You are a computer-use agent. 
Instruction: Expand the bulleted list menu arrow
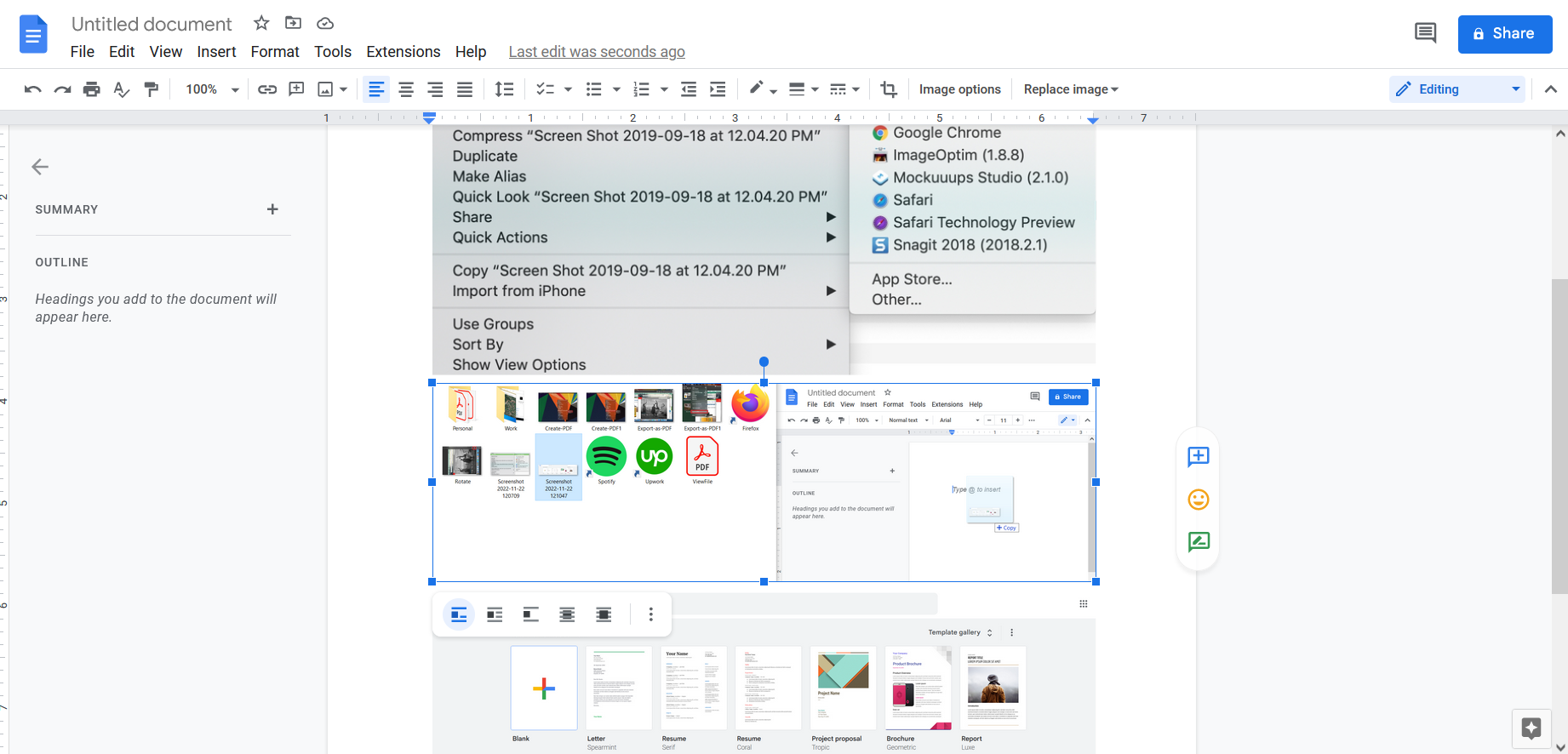click(x=616, y=89)
